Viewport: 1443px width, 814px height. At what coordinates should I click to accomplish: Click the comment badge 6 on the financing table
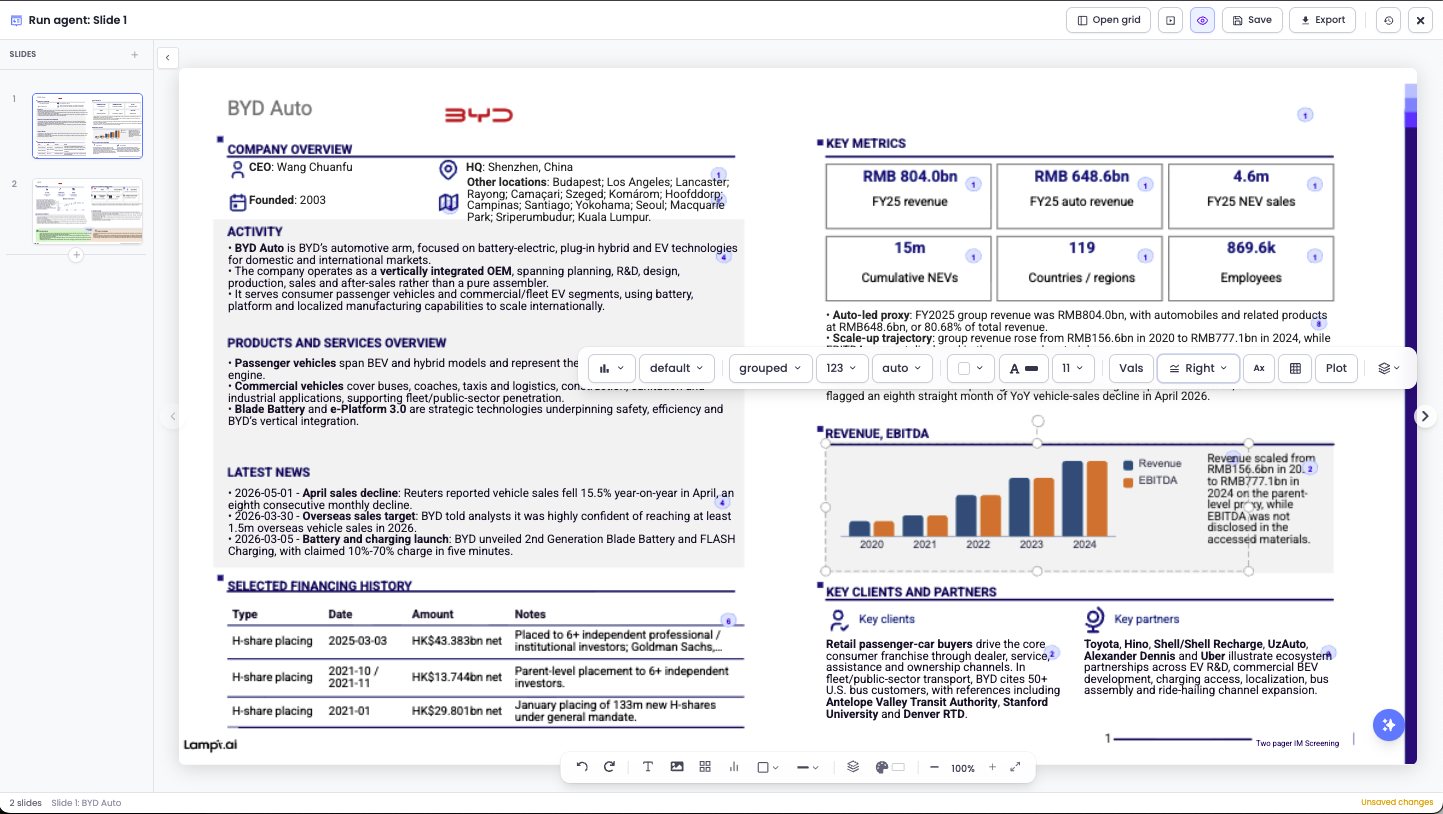click(728, 621)
